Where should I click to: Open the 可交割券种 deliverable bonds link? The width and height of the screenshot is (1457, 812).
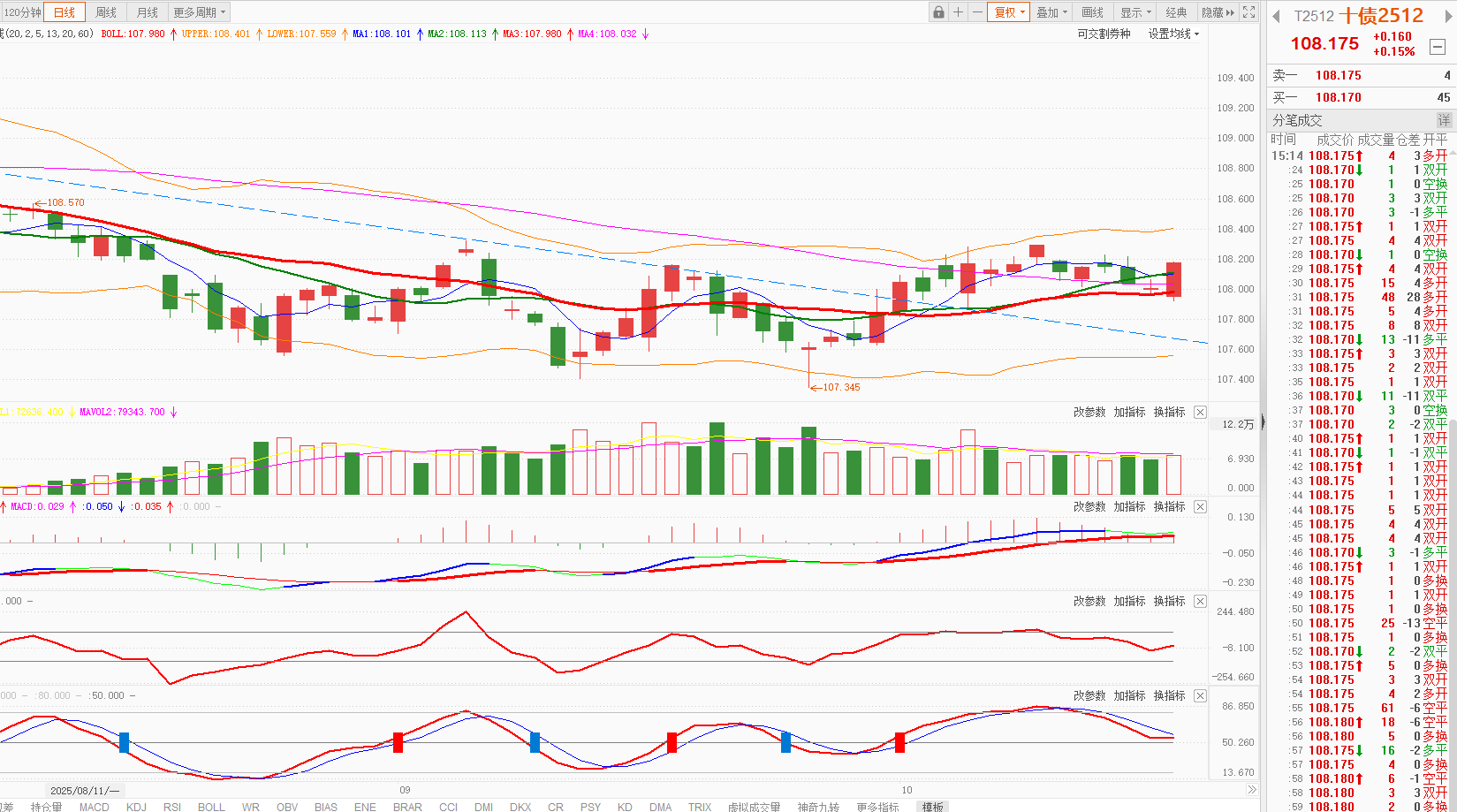click(x=1104, y=34)
